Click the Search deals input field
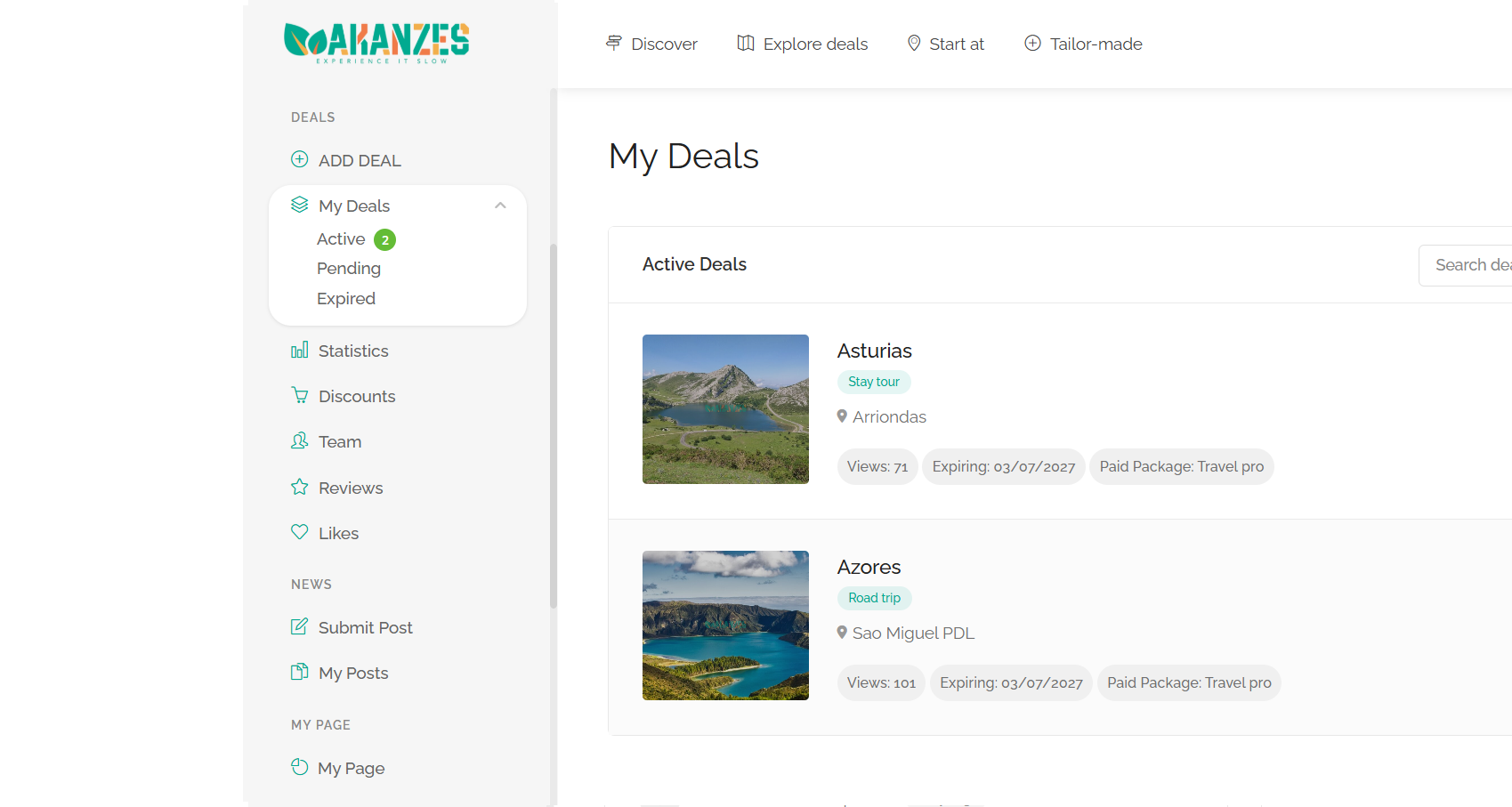The width and height of the screenshot is (1512, 807). pyautogui.click(x=1465, y=265)
